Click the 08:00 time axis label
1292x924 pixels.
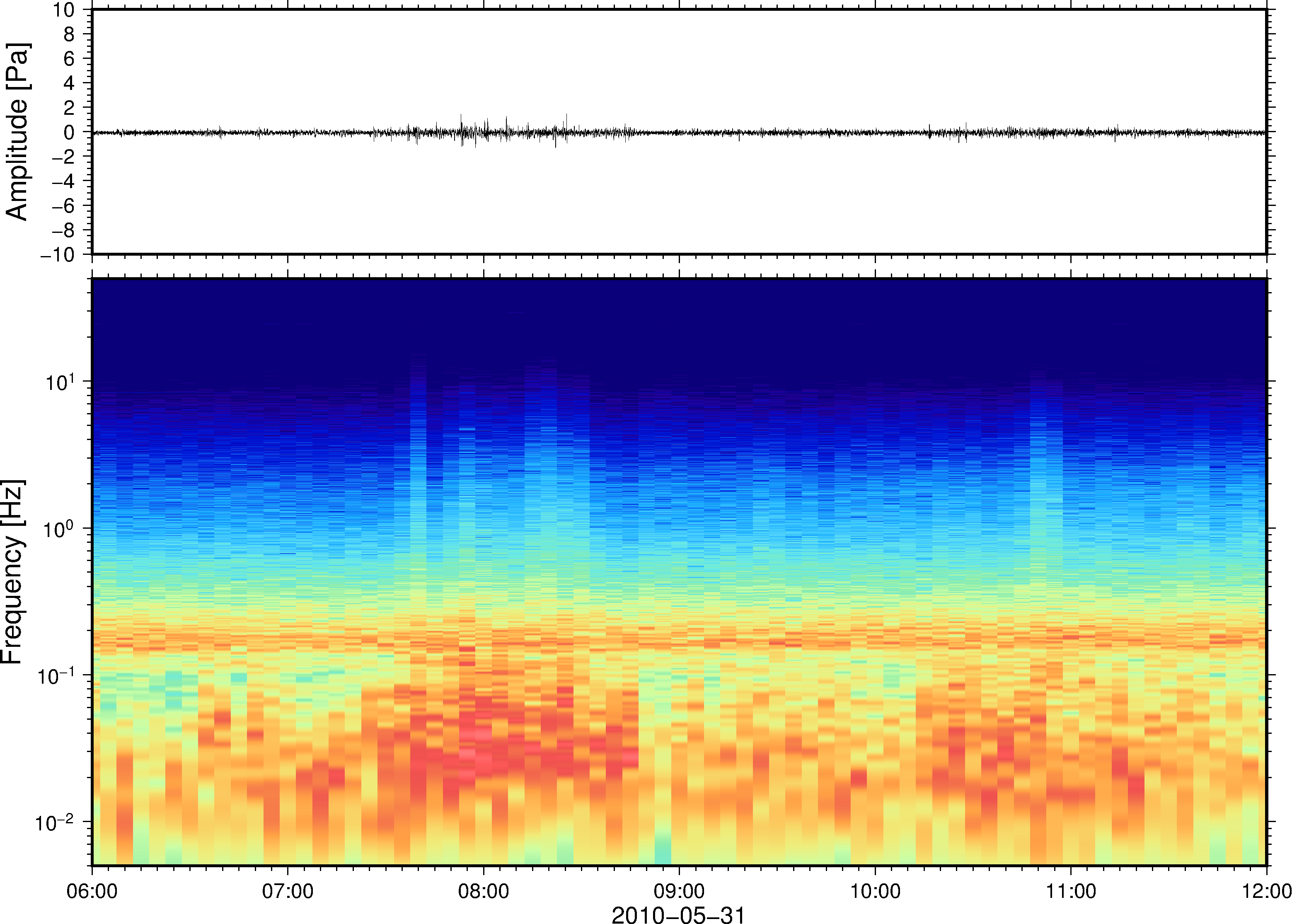click(x=484, y=891)
